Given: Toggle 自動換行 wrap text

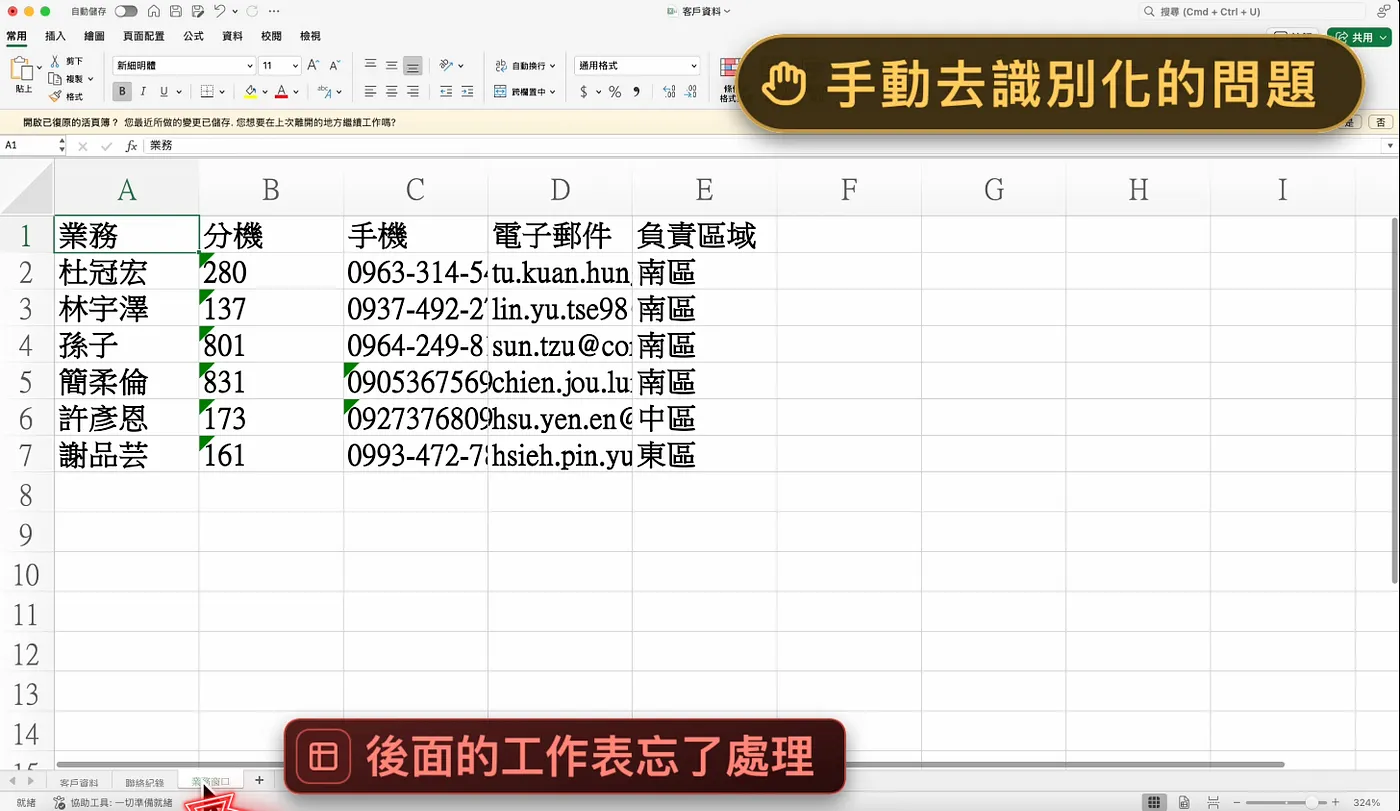Looking at the screenshot, I should coord(526,66).
